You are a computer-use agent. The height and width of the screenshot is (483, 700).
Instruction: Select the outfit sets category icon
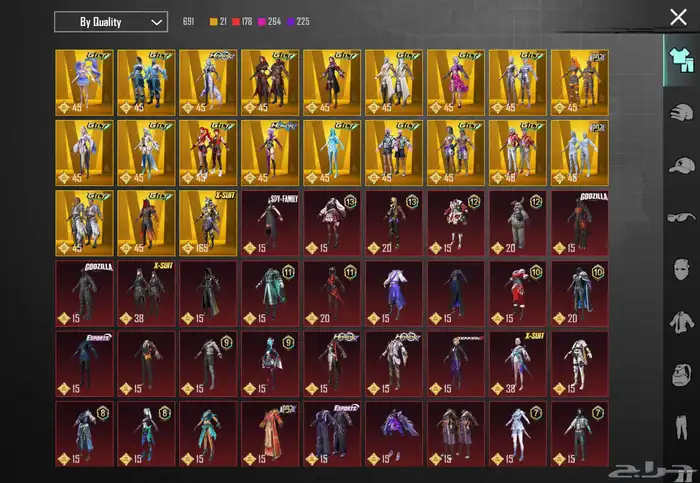[x=680, y=59]
